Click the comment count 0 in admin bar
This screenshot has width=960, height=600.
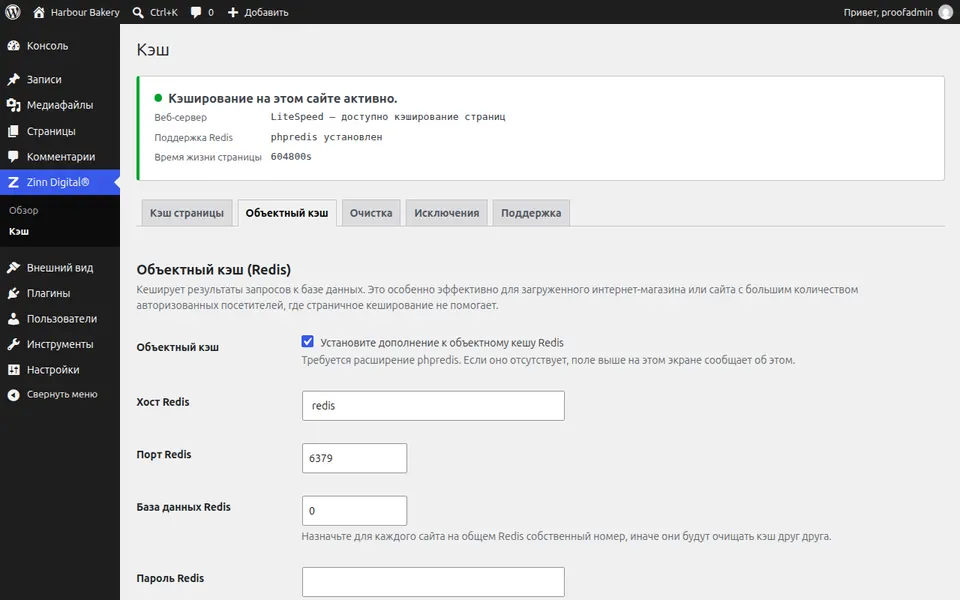tap(211, 12)
